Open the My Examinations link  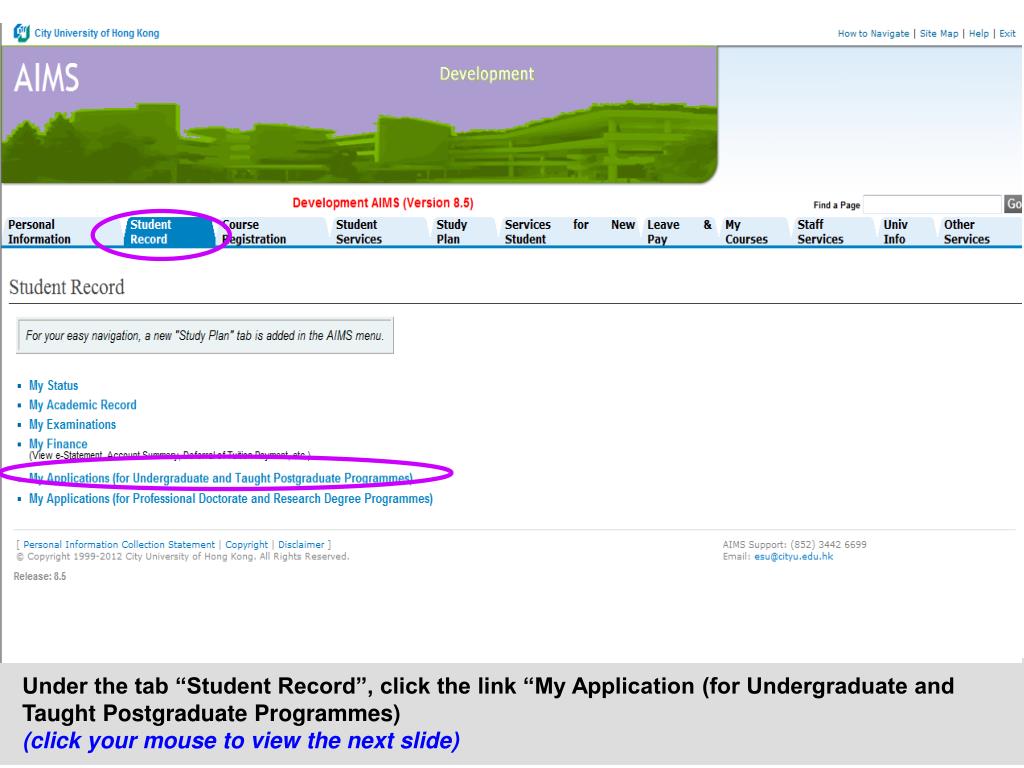tap(72, 424)
